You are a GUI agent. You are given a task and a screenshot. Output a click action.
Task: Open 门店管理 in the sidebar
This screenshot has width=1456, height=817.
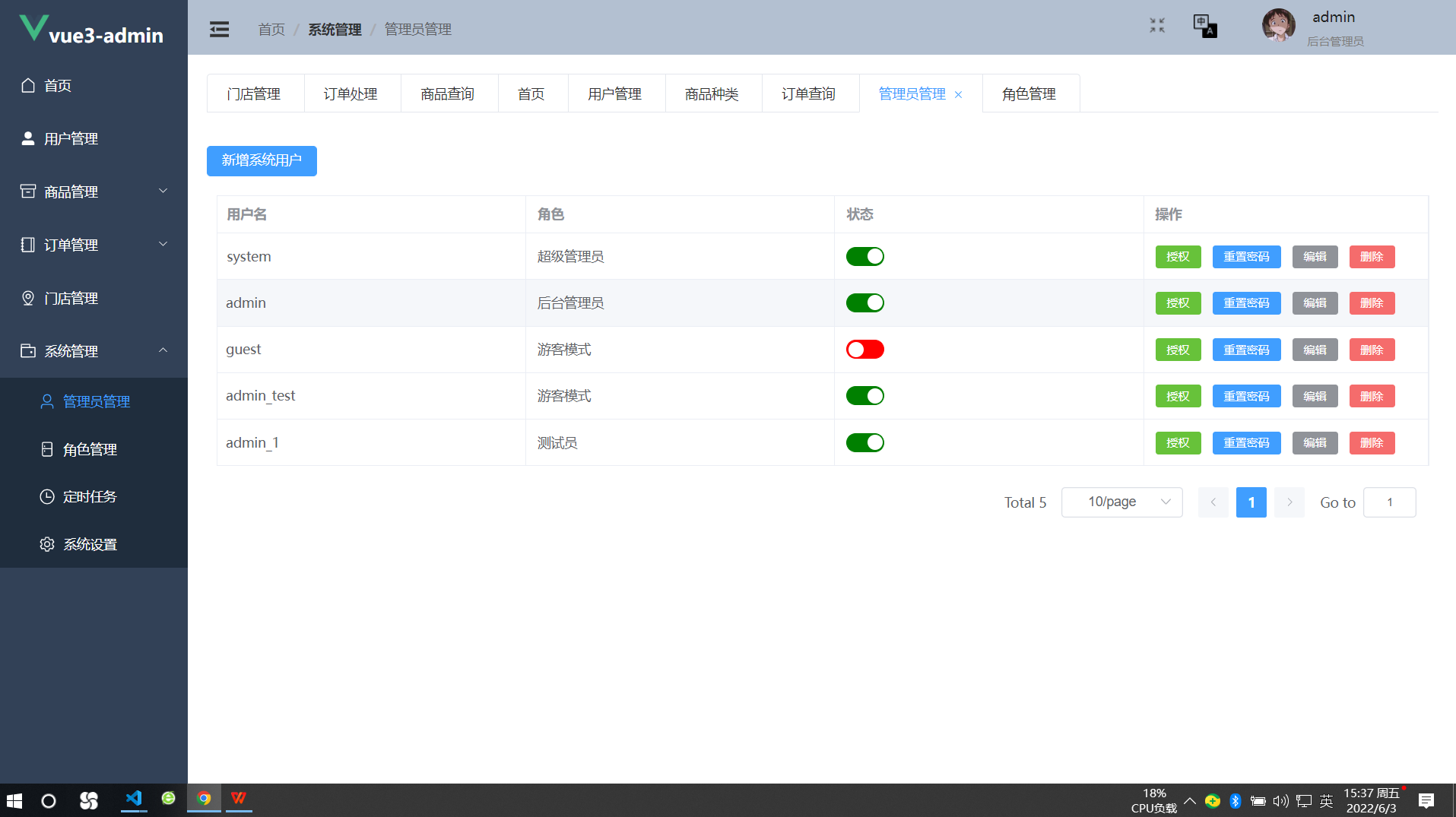94,298
